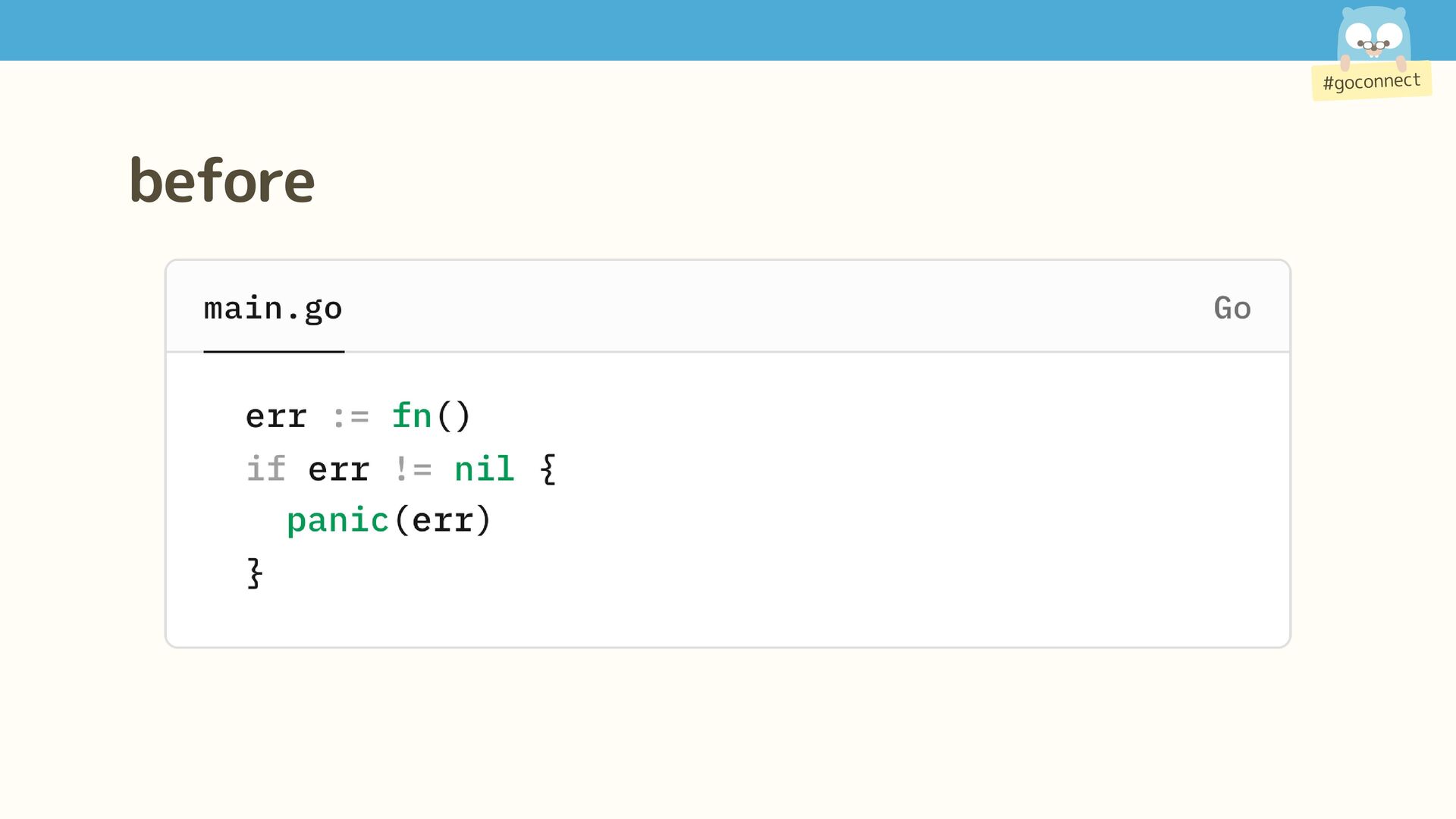This screenshot has height=819, width=1456.
Task: Click the != comparison operator
Action: (413, 469)
